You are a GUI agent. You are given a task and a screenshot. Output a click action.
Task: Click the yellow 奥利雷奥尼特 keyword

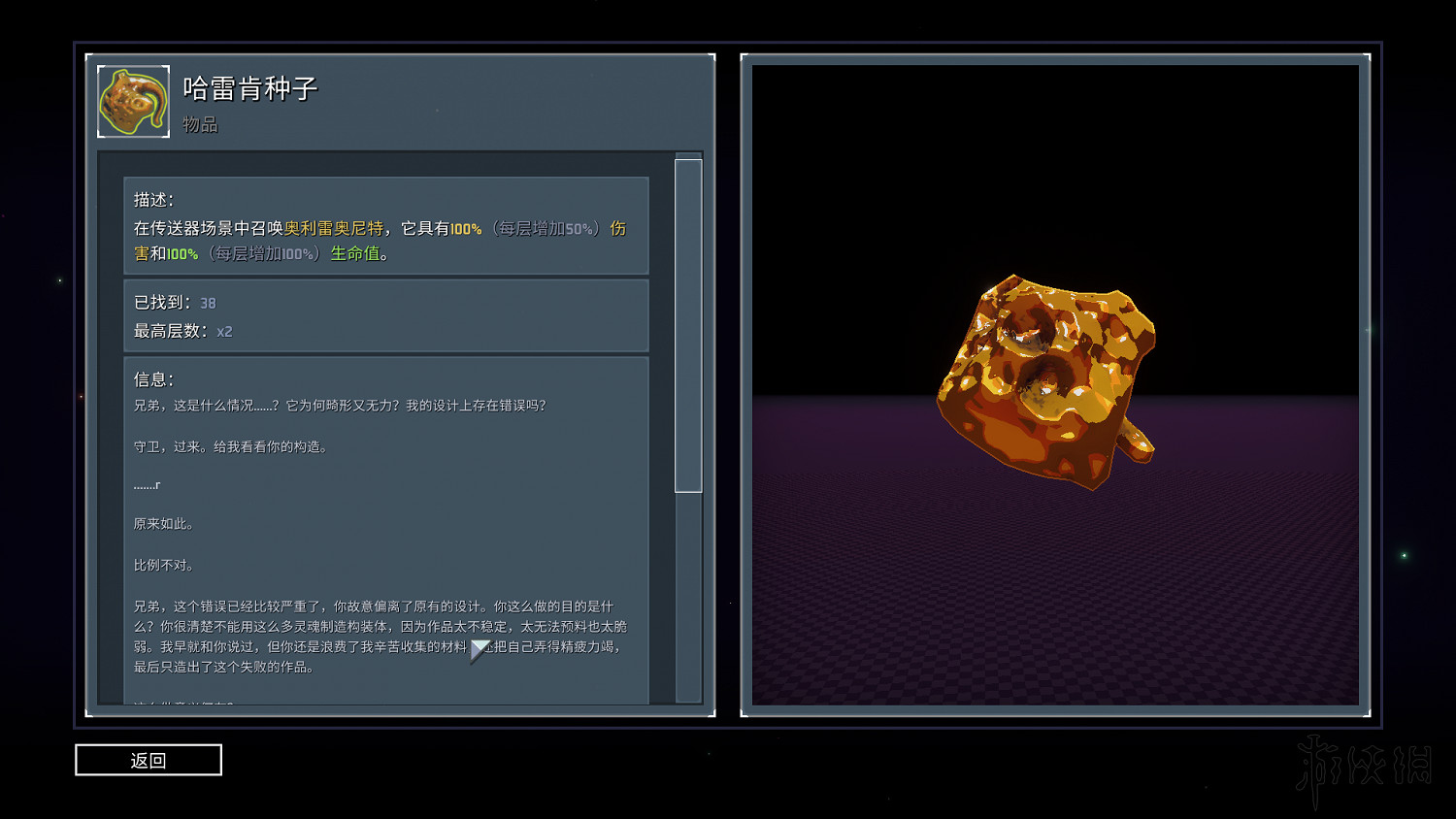point(334,229)
